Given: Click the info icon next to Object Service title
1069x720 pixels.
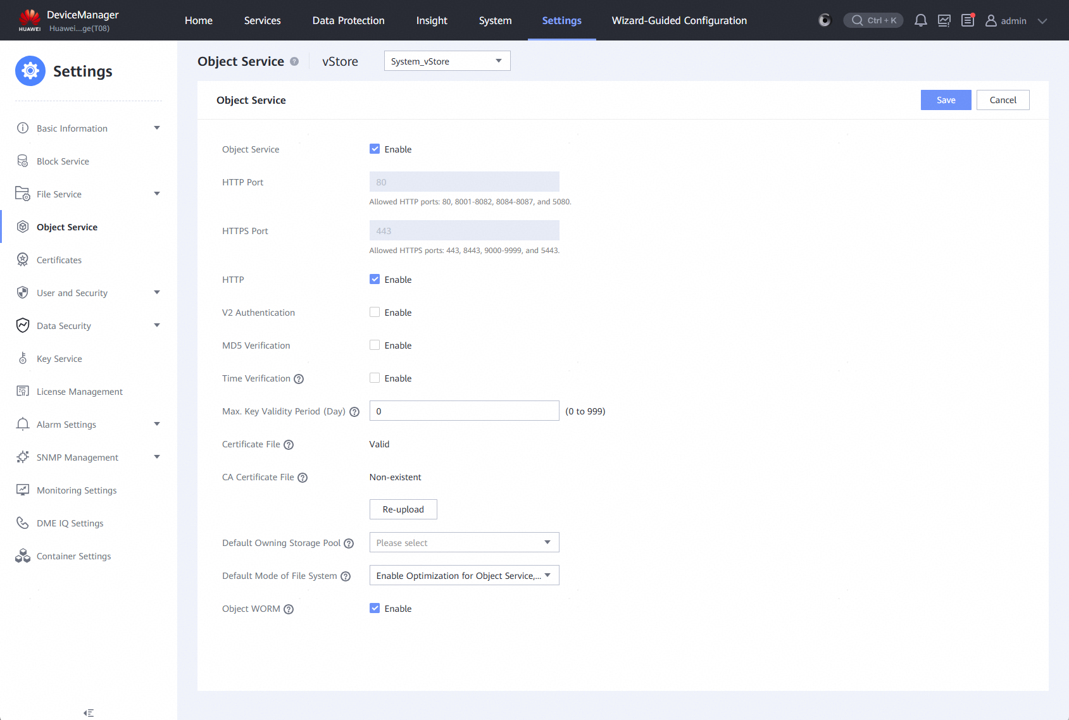Looking at the screenshot, I should pos(294,62).
